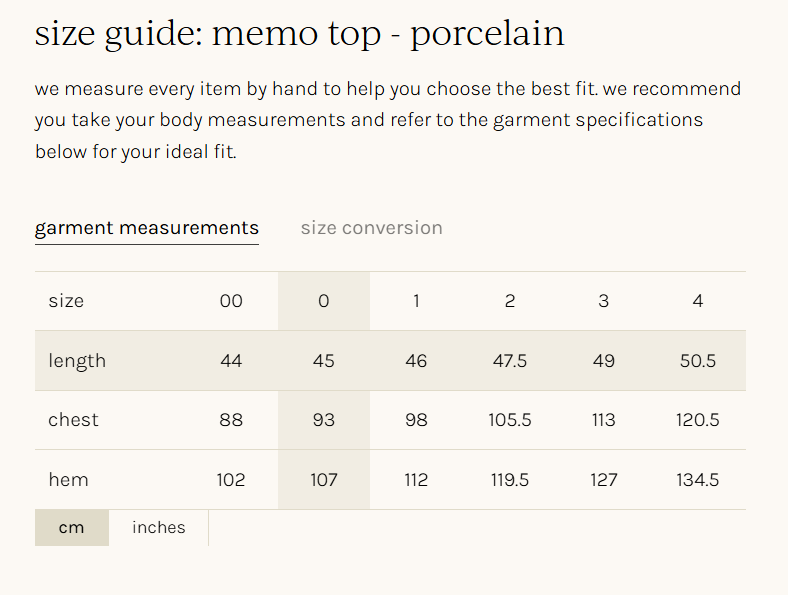Click the size 1 column header
This screenshot has width=788, height=595.
[x=417, y=301]
